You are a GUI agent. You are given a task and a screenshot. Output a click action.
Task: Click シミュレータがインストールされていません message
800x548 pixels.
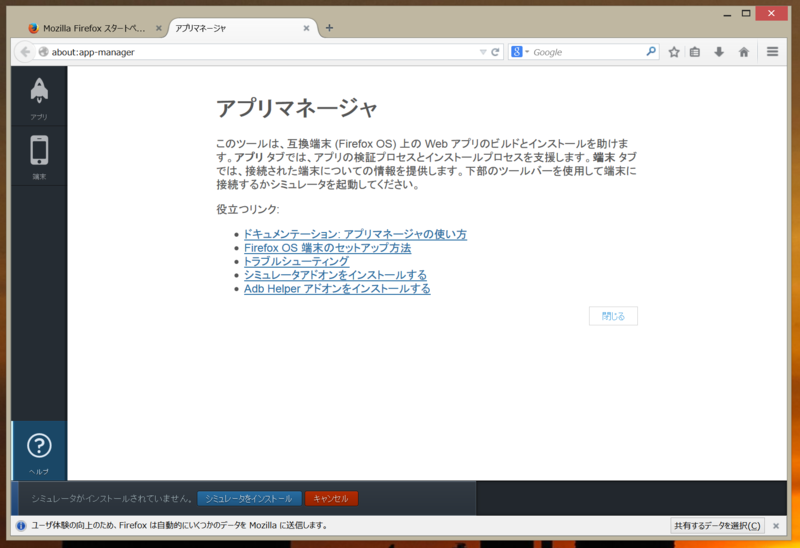click(112, 499)
